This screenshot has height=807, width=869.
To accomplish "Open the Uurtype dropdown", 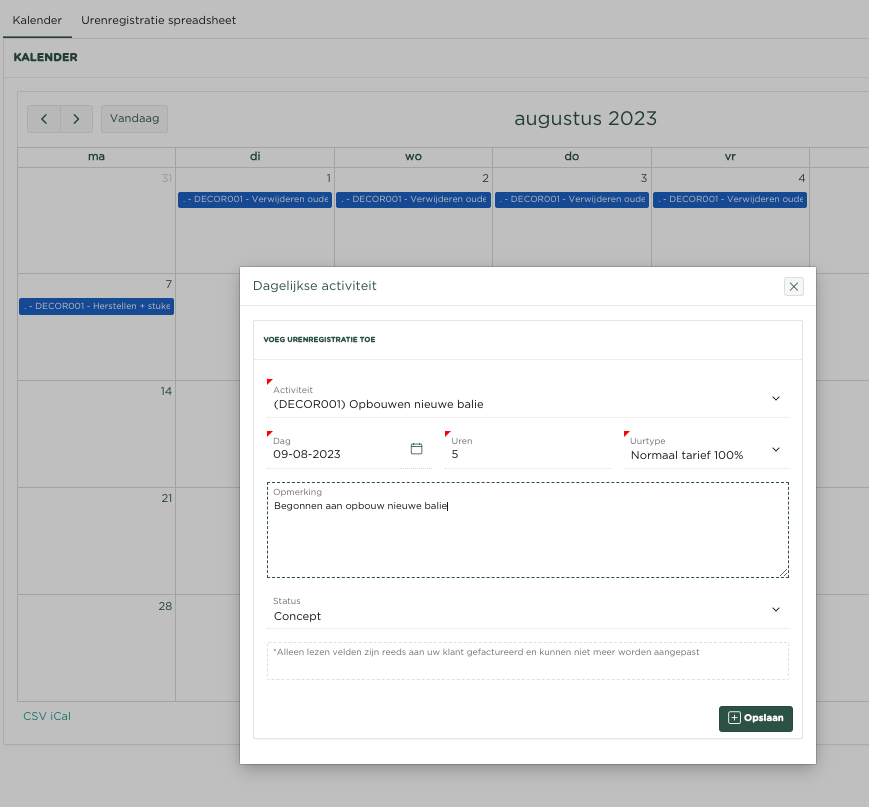I will pos(776,450).
